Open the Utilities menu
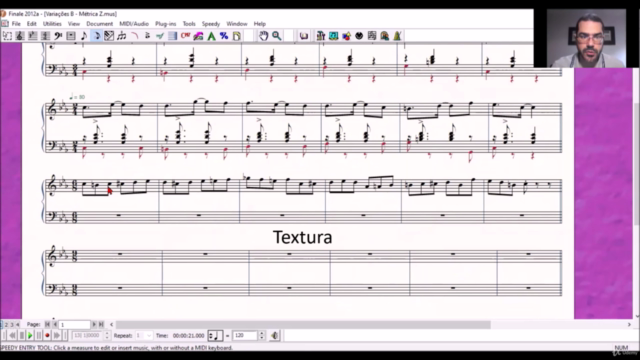Screen dimensions: 640x360 (x=52, y=24)
